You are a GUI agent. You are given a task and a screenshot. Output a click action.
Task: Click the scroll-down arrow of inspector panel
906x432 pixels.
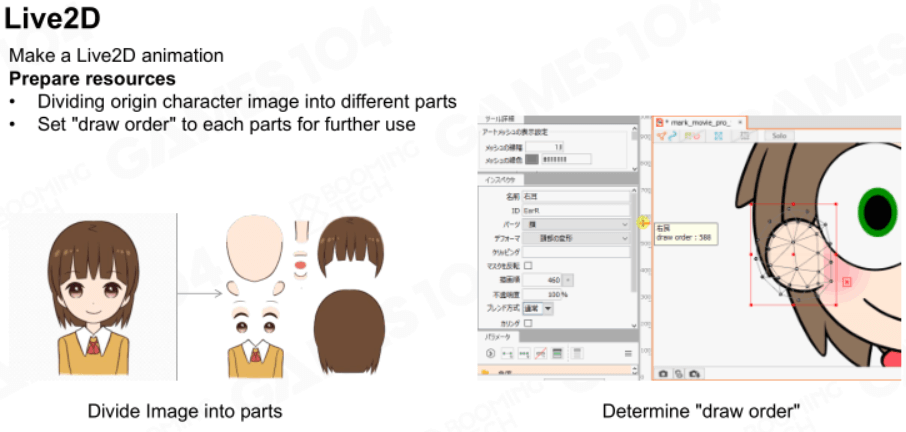tap(635, 325)
